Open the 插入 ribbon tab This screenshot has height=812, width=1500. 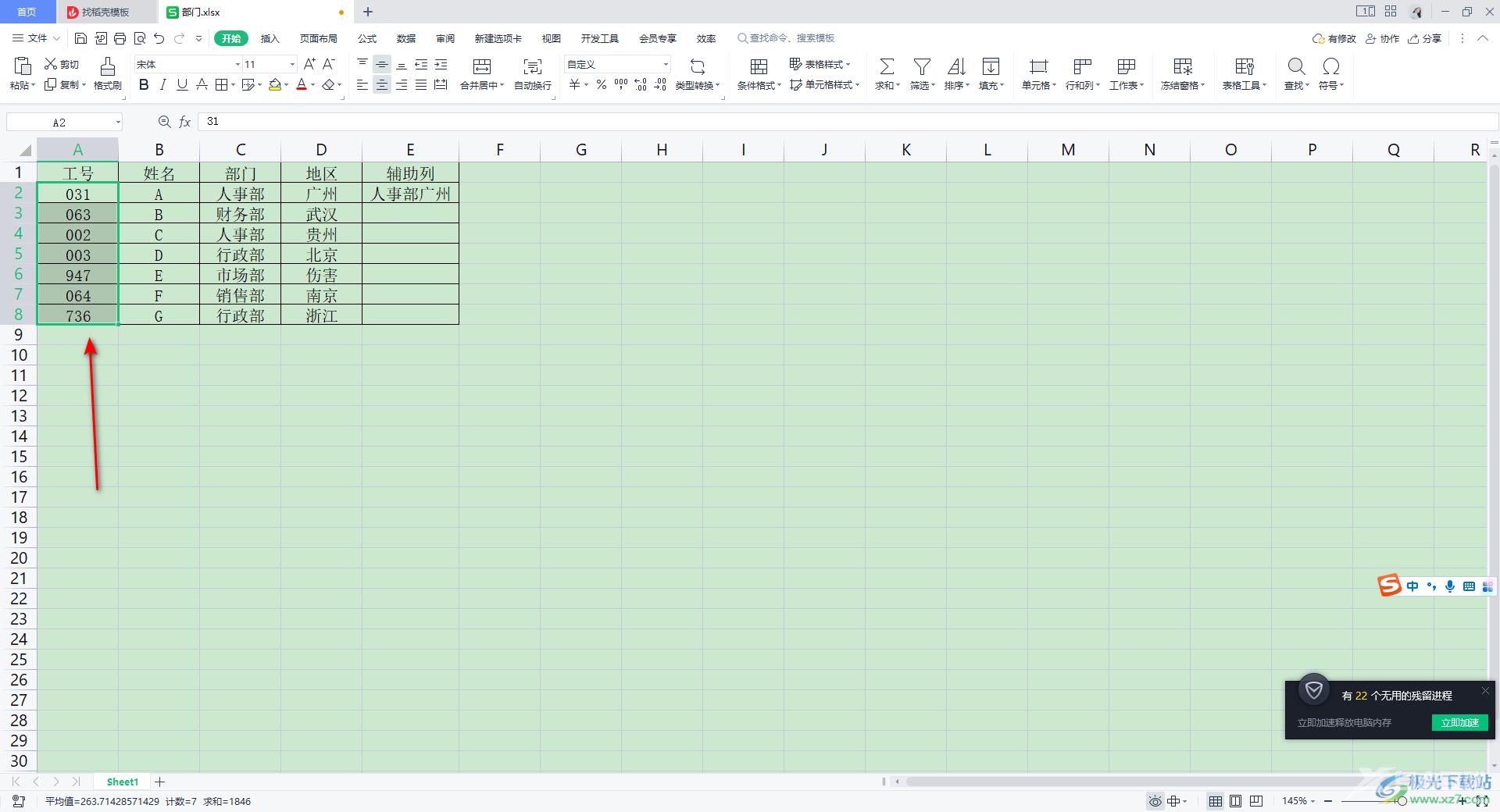(270, 38)
